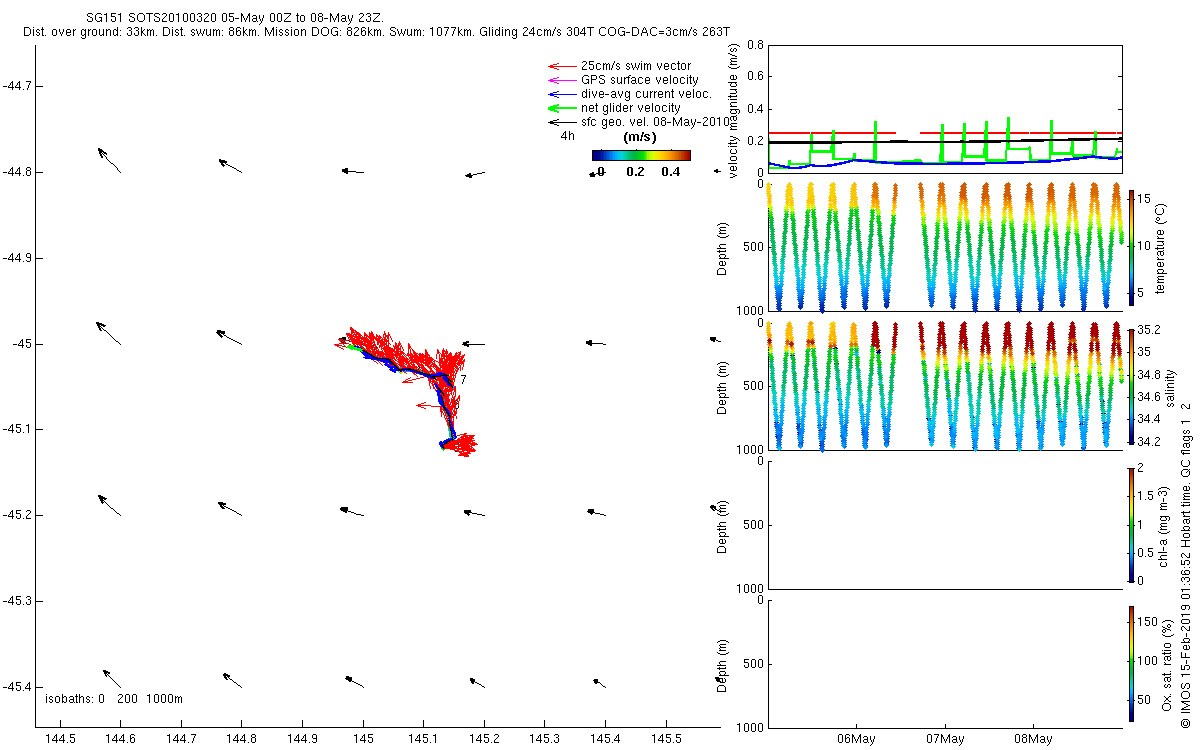Click the salinity colorbar
The height and width of the screenshot is (750, 1200).
tap(1131, 386)
